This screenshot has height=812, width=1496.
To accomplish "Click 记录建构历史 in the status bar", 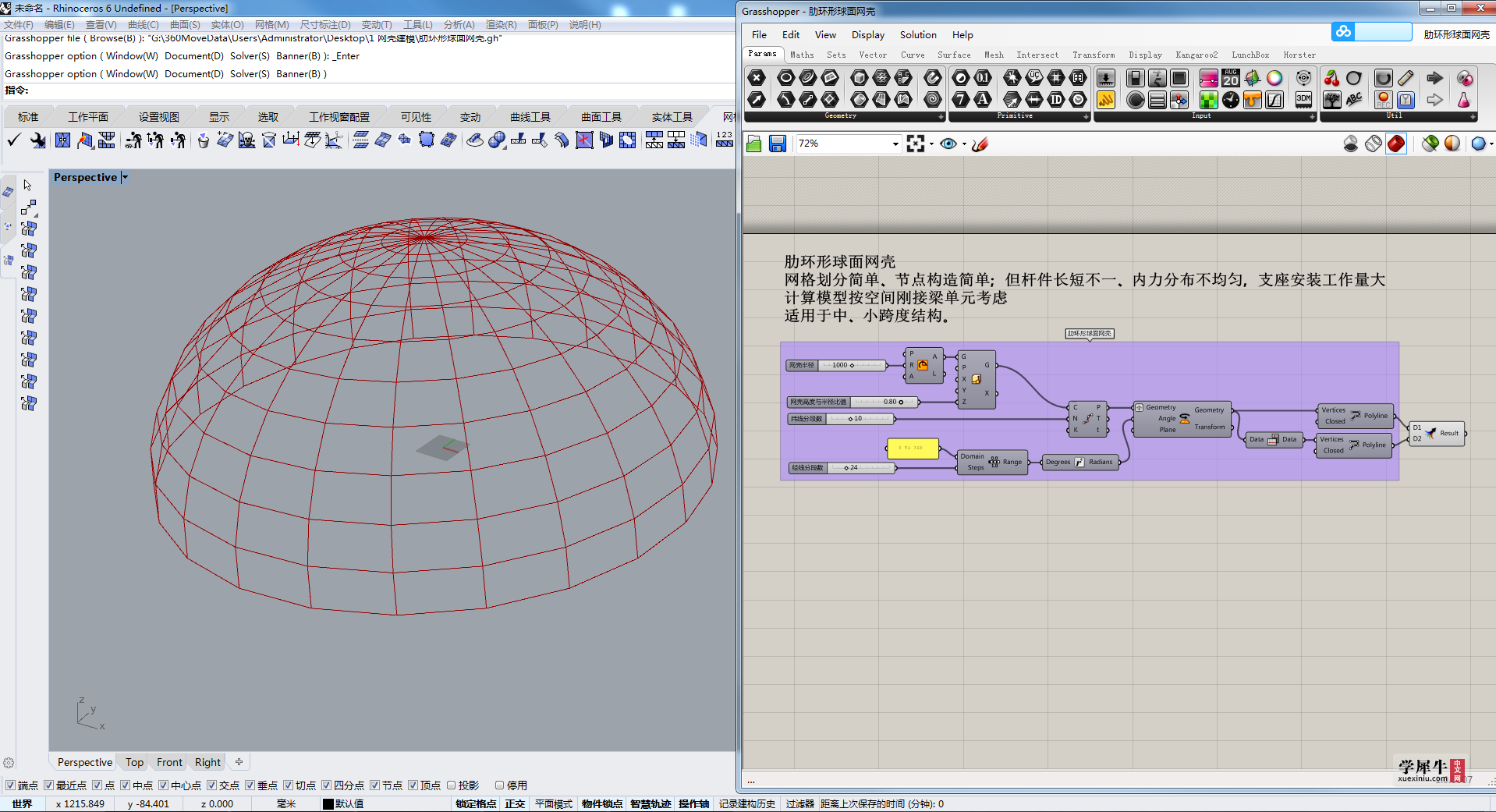I will 747,804.
